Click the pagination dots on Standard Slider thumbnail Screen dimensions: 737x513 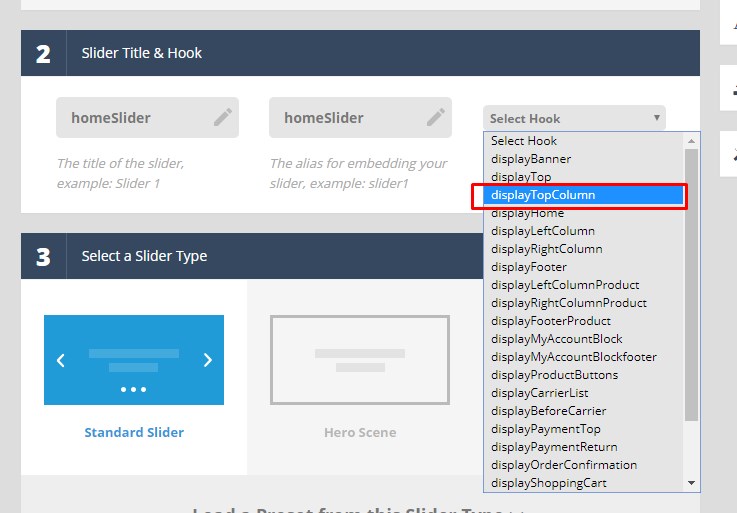click(133, 389)
